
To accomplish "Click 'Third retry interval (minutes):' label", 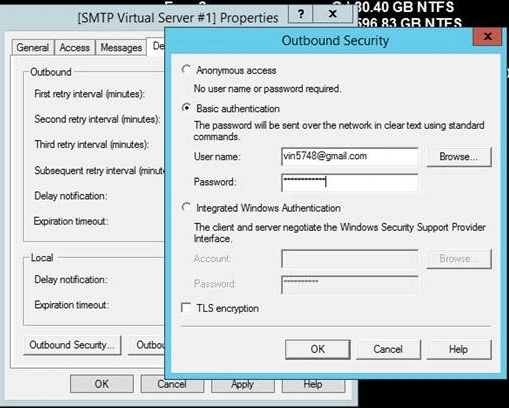I will 92,145.
